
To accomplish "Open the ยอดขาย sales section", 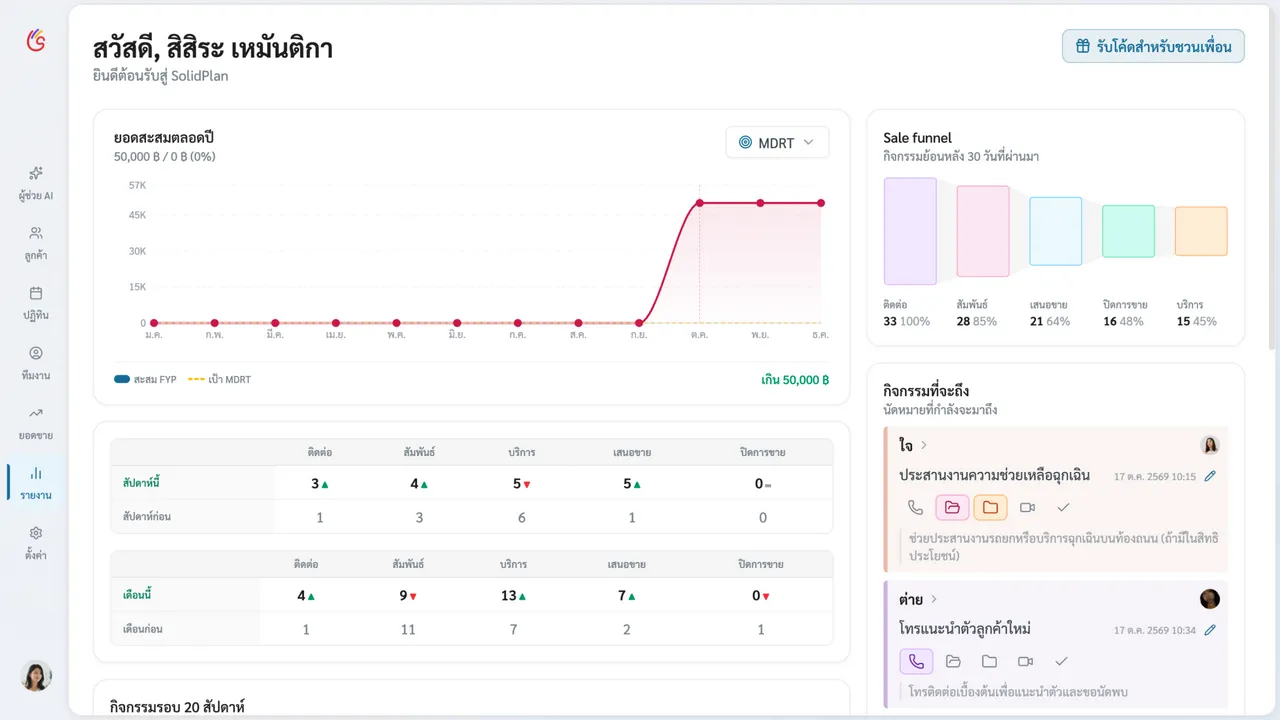I will [x=36, y=423].
